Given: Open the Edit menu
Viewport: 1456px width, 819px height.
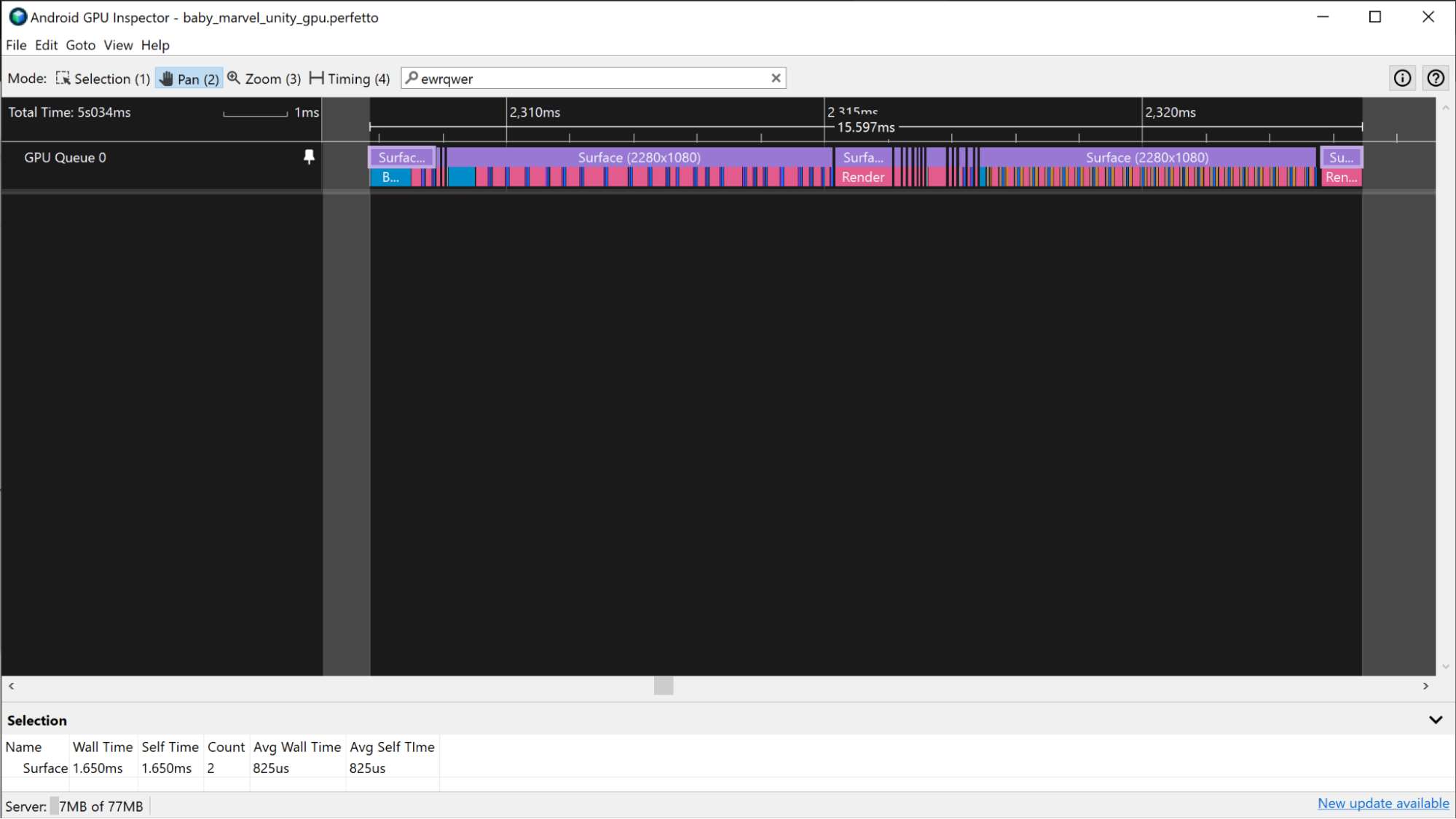Looking at the screenshot, I should 46,45.
